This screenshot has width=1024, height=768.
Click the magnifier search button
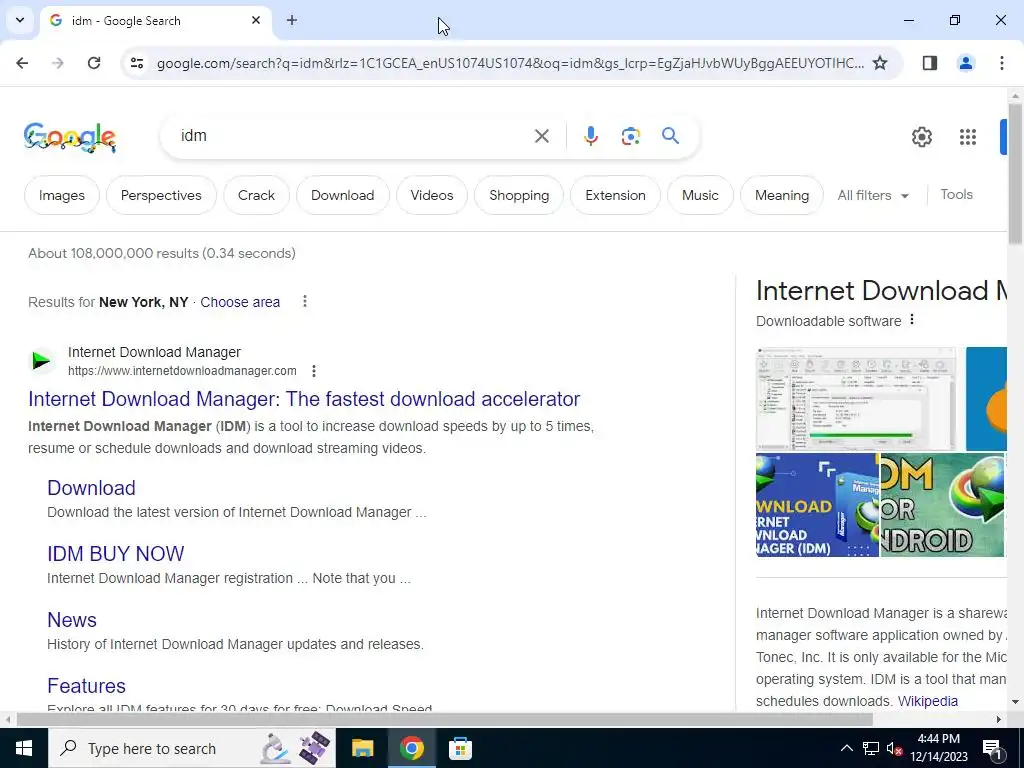pyautogui.click(x=670, y=136)
